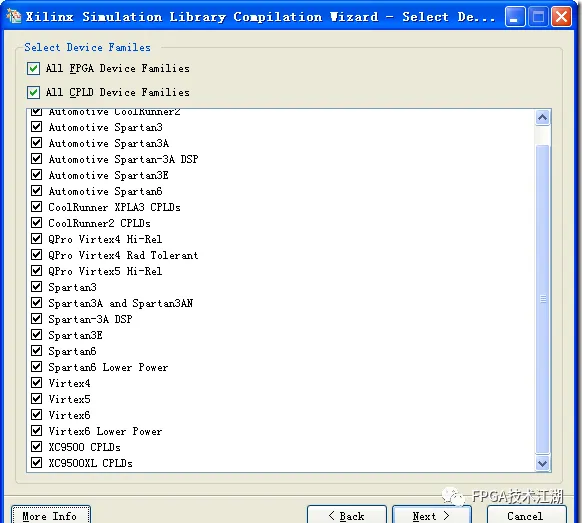Uncheck Automotive Spartan-3A DSP
This screenshot has width=582, height=523.
coord(36,159)
